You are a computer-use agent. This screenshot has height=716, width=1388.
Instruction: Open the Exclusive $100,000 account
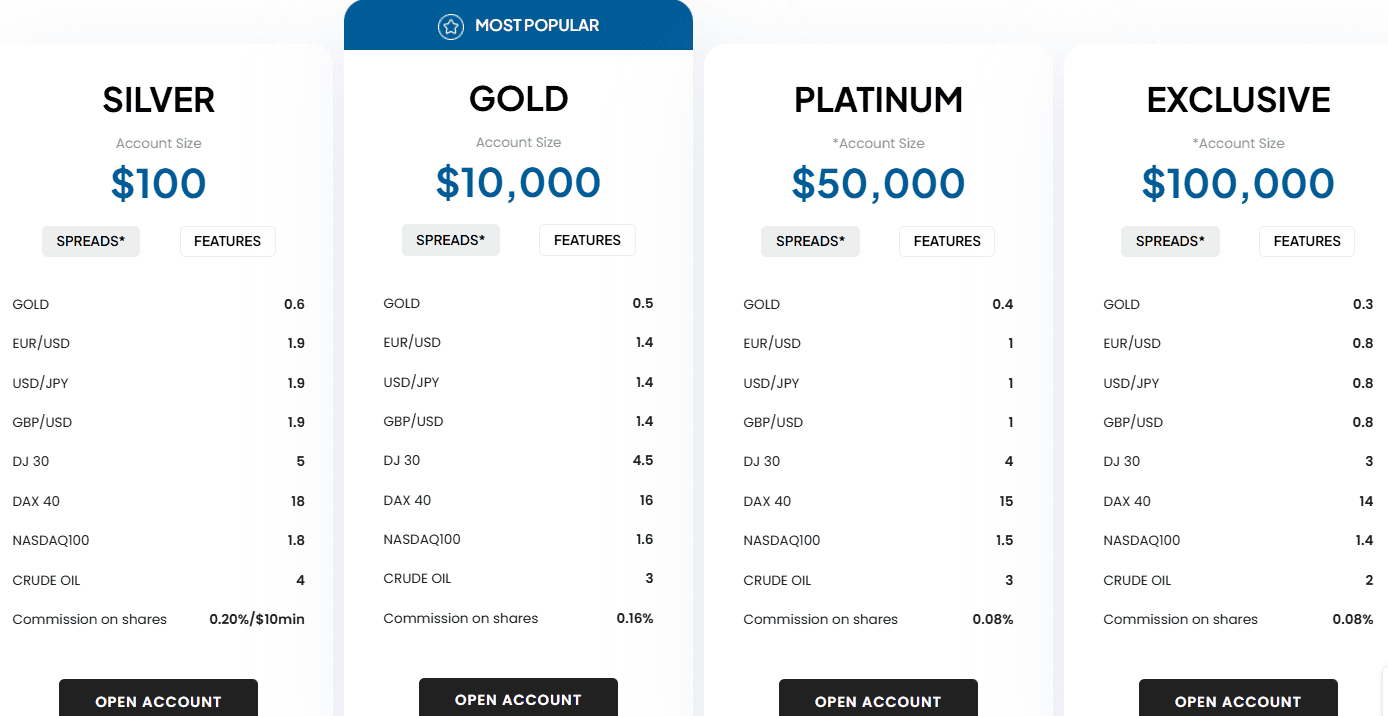pyautogui.click(x=1238, y=701)
